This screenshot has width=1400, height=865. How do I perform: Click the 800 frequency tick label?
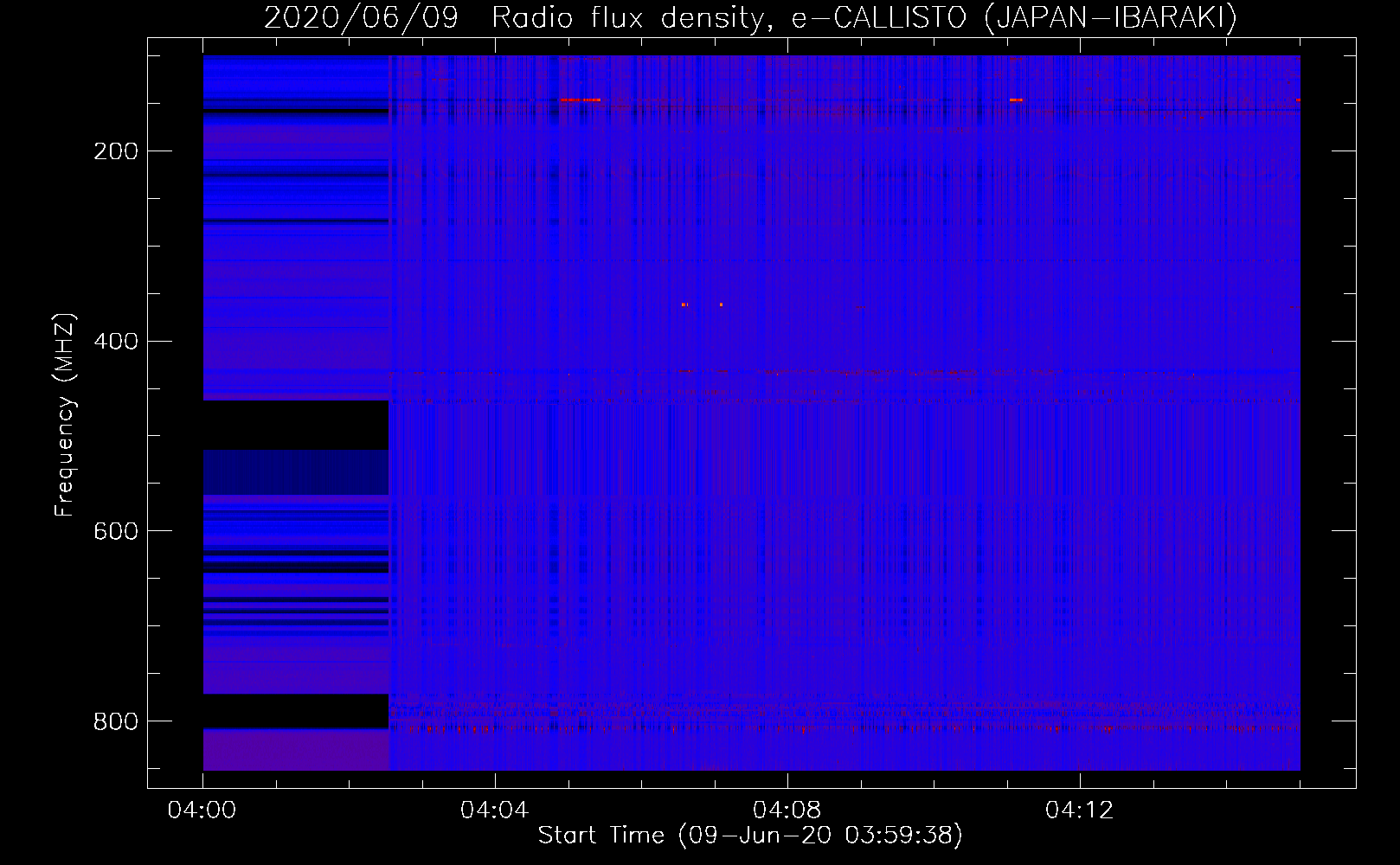116,721
